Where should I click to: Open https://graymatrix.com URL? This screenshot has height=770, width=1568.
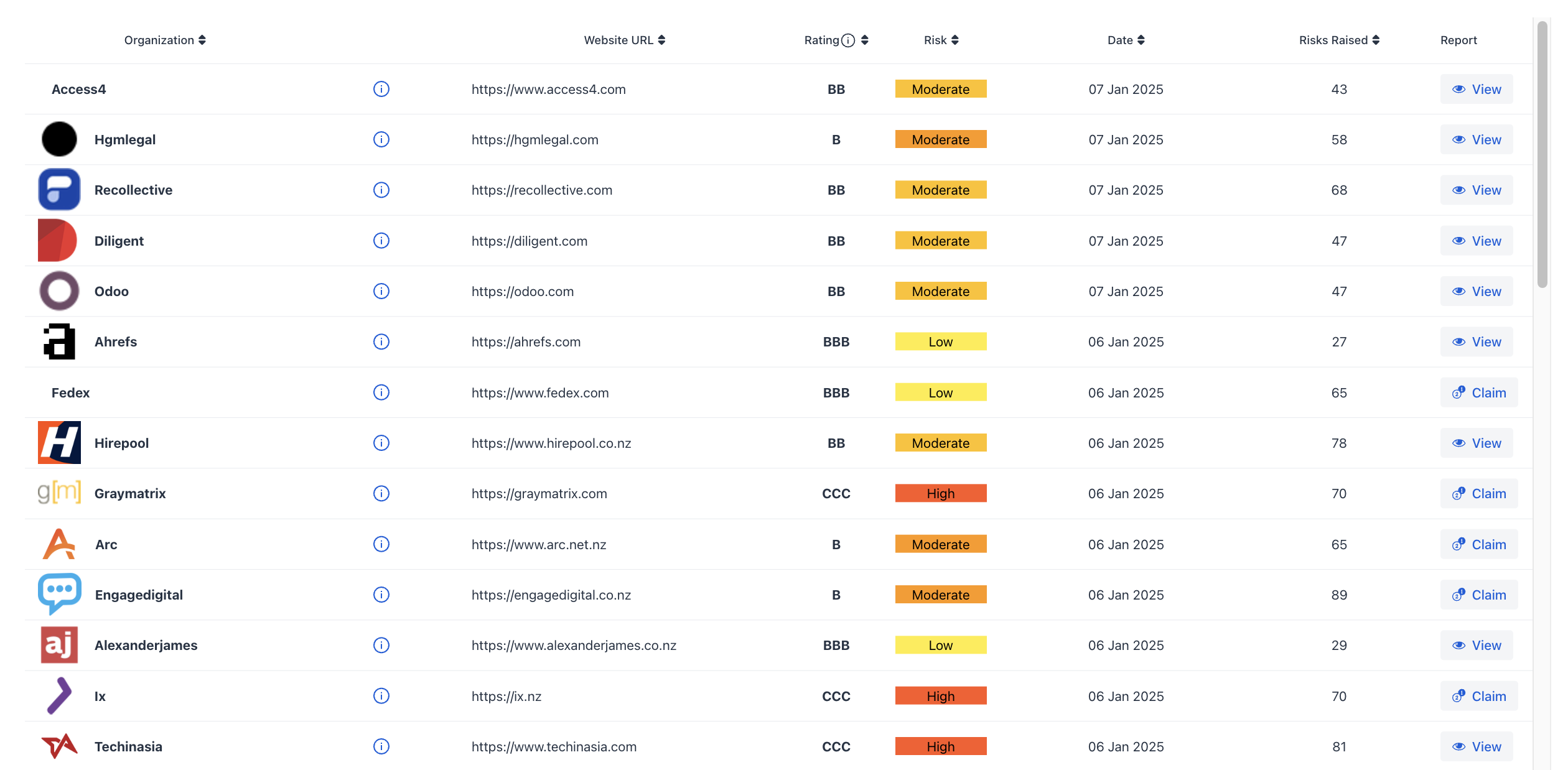tap(539, 493)
